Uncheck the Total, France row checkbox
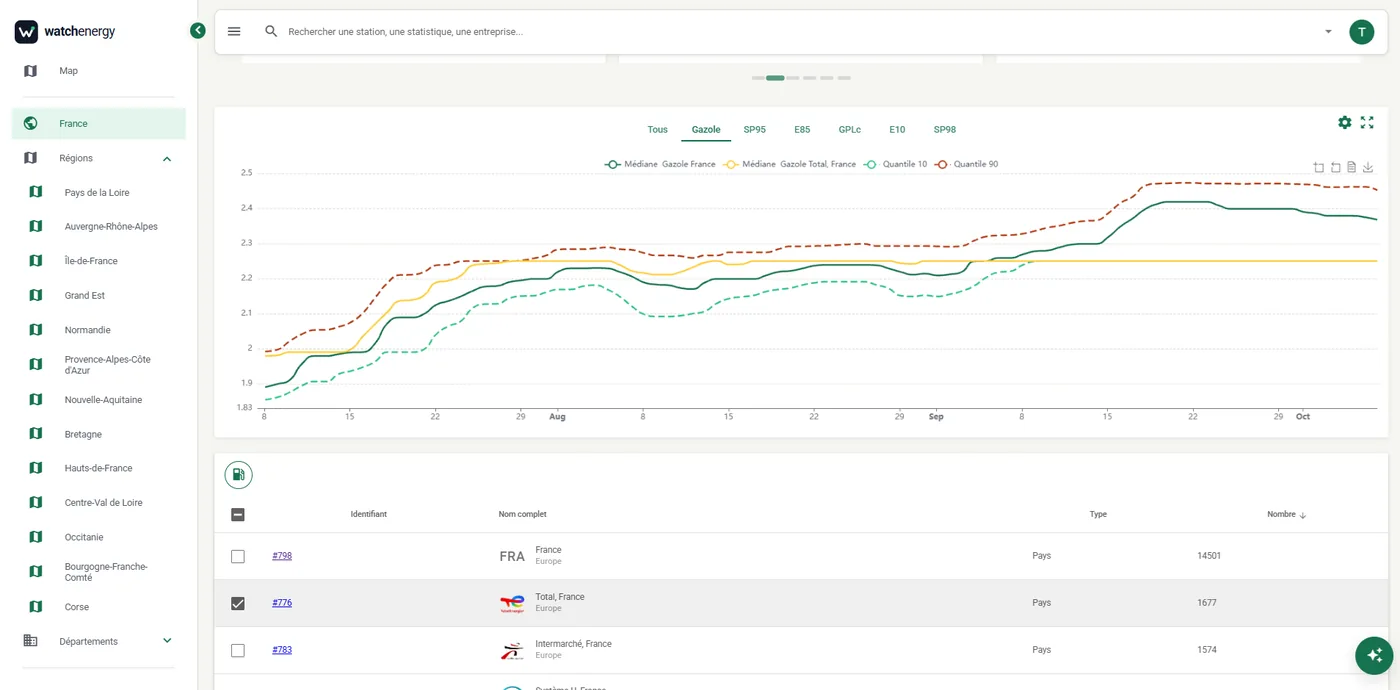Screen dimensions: 1400x690 tap(238, 603)
